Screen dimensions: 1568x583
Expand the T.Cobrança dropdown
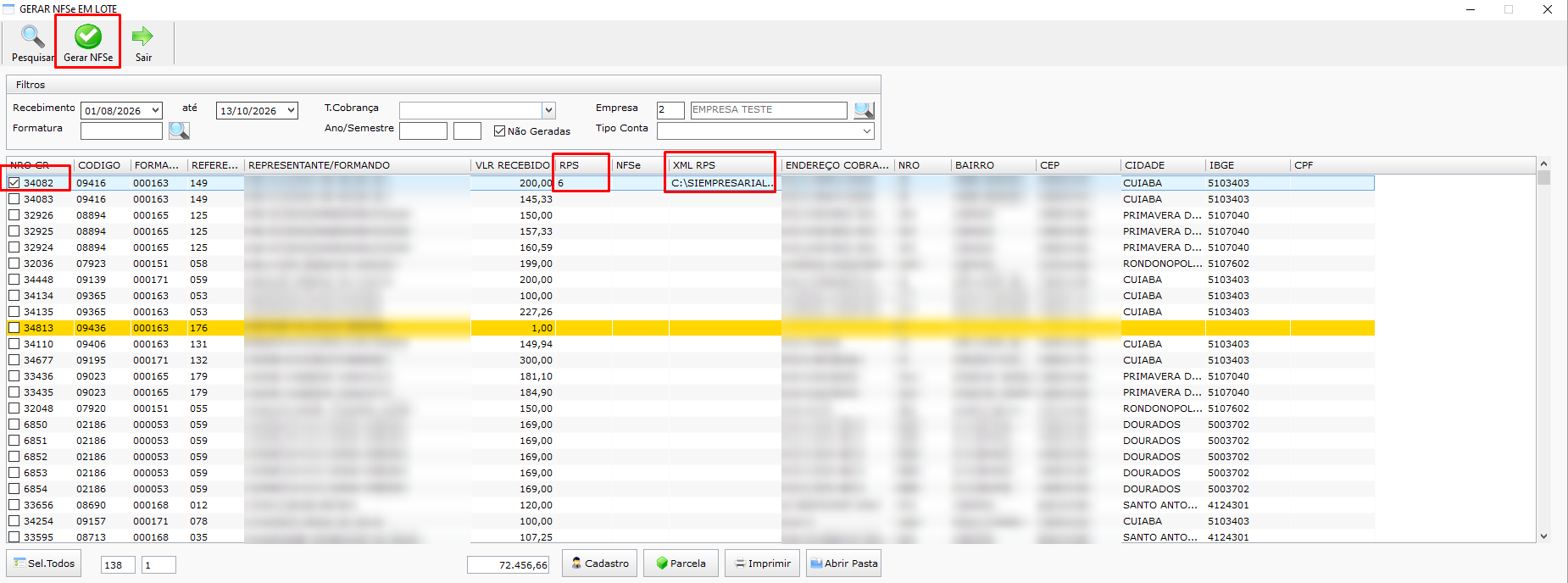[x=548, y=110]
